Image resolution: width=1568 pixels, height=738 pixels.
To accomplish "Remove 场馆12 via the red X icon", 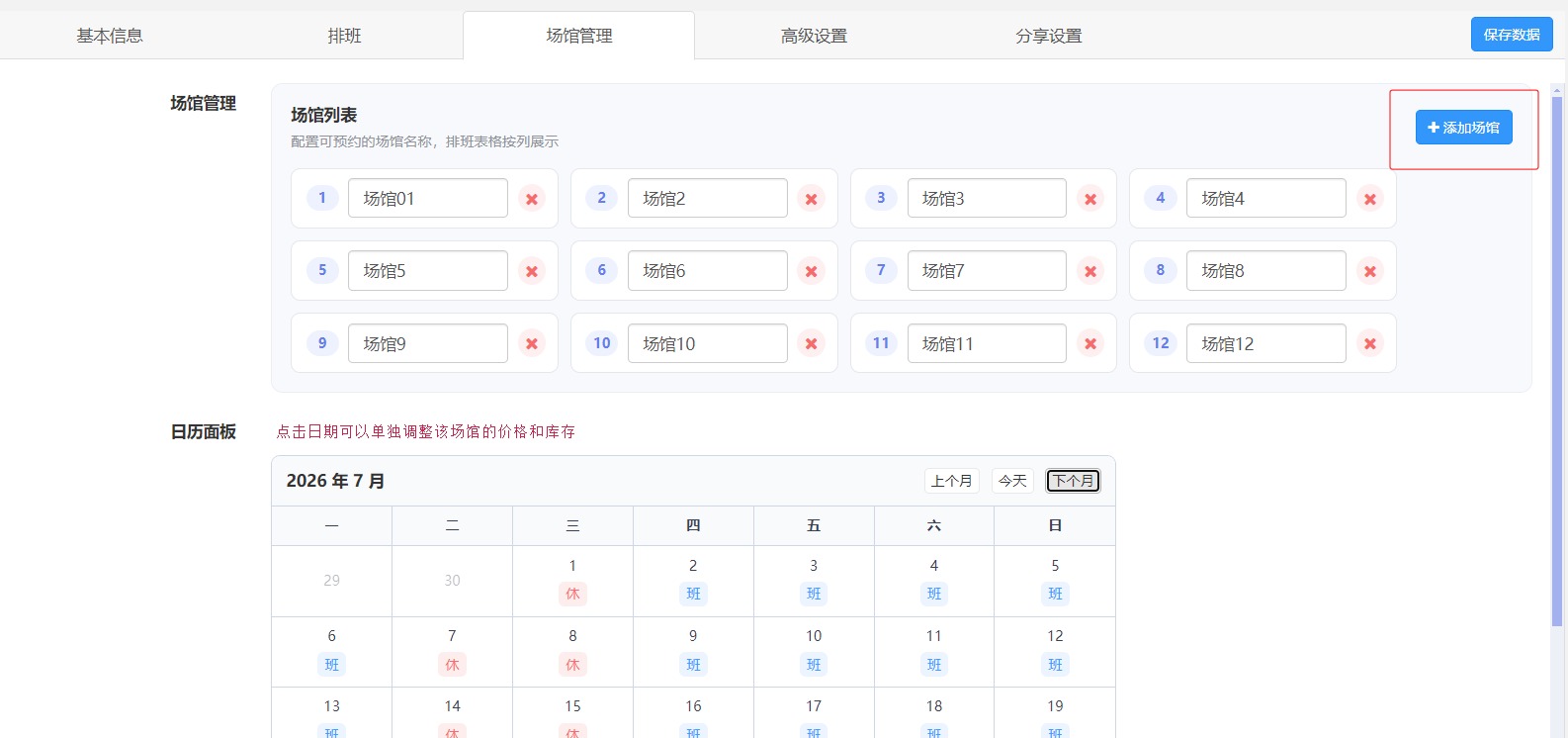I will [1370, 343].
